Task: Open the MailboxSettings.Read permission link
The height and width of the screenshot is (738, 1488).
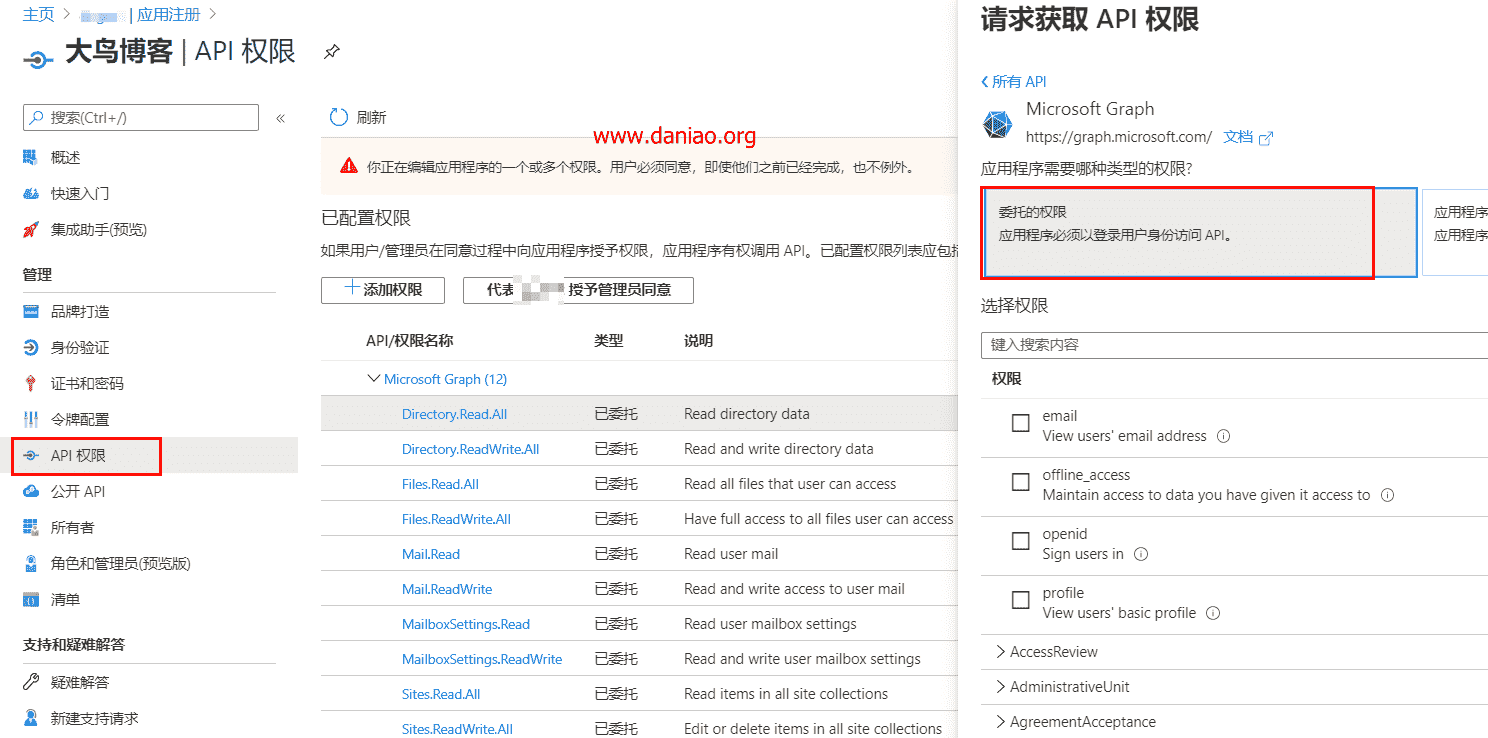Action: [x=466, y=624]
